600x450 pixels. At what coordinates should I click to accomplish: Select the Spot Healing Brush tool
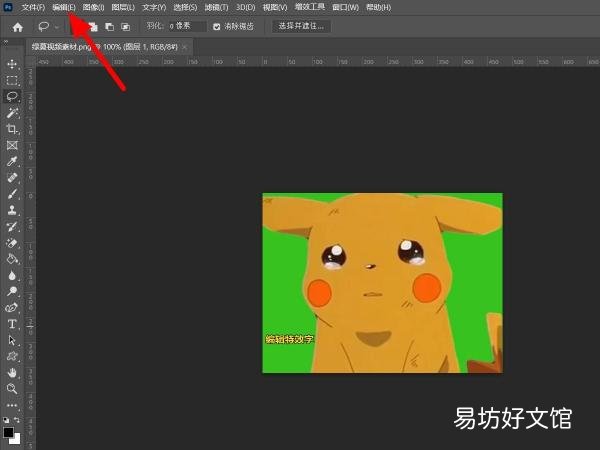[12, 178]
